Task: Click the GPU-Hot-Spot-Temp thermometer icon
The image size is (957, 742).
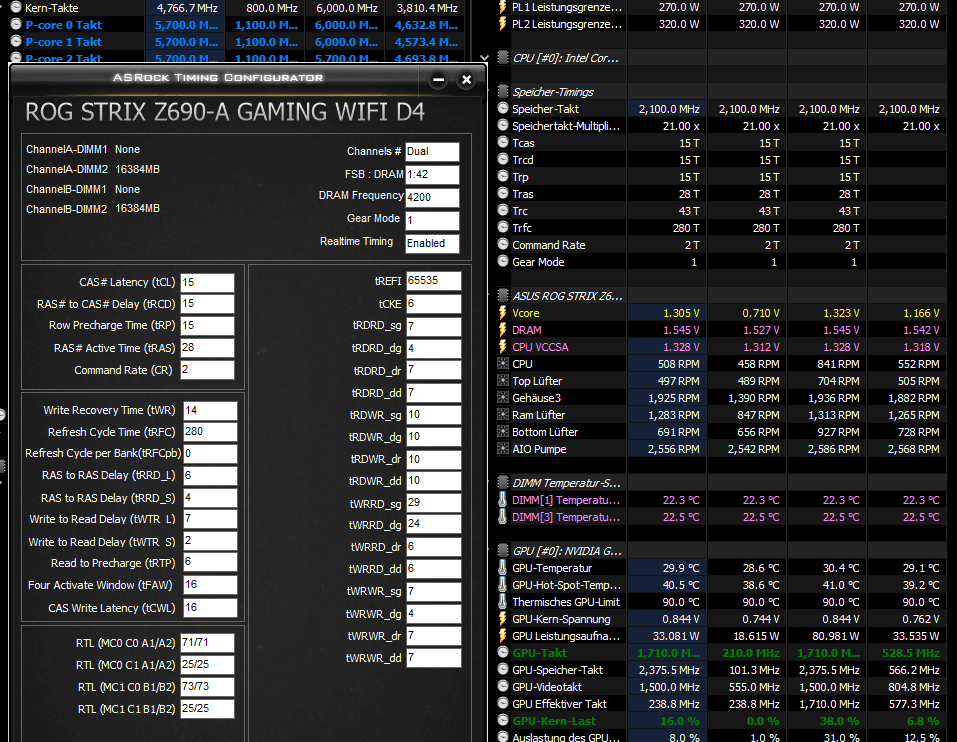Action: click(502, 585)
